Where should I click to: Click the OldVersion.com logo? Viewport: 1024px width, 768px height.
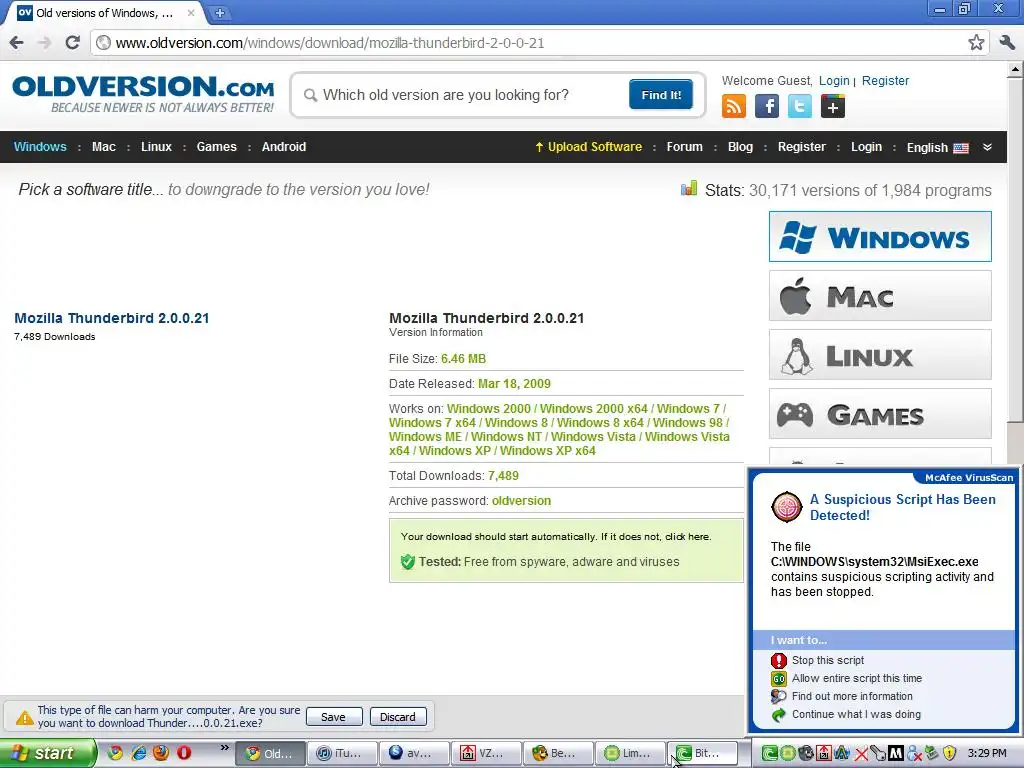143,94
